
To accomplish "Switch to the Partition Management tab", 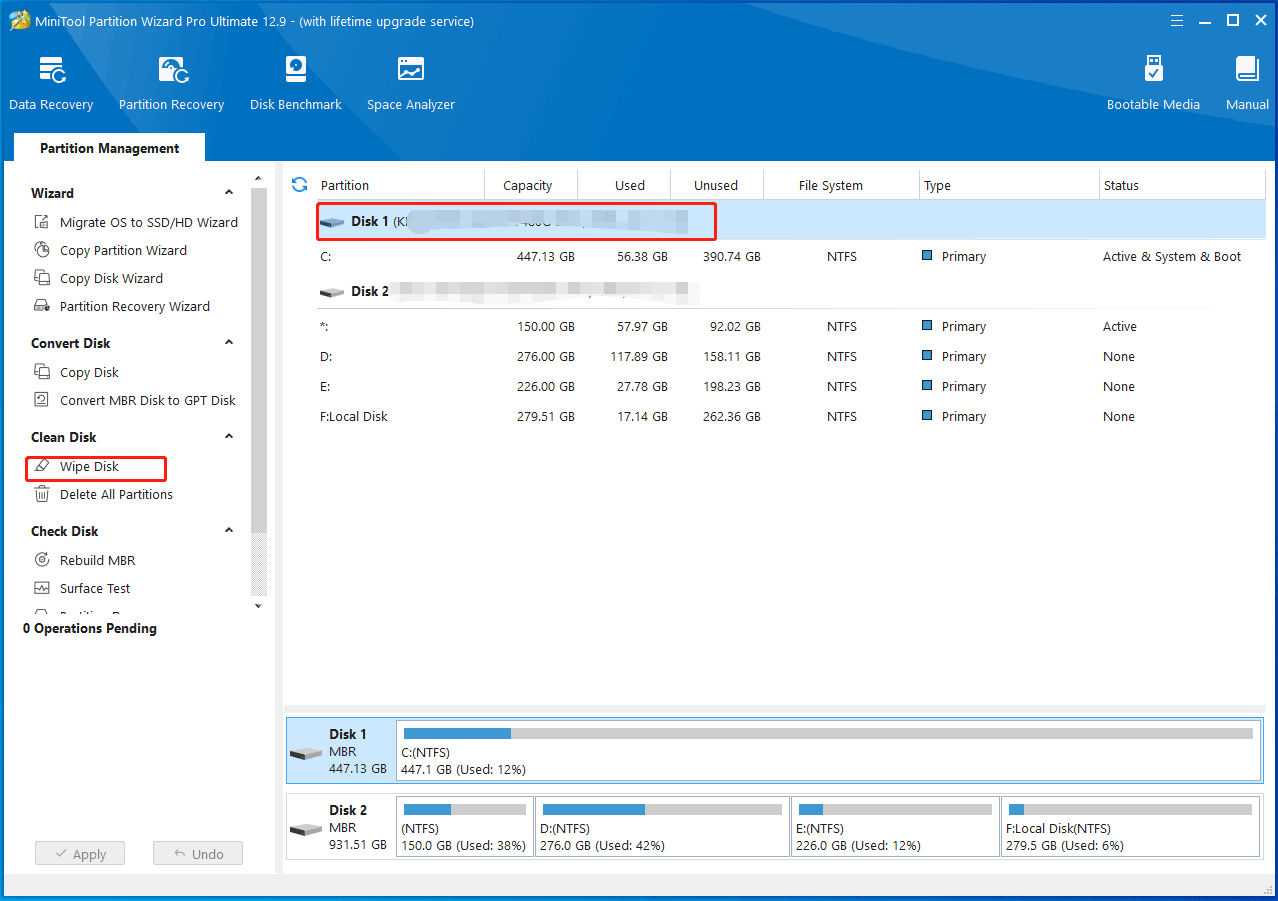I will coord(109,148).
